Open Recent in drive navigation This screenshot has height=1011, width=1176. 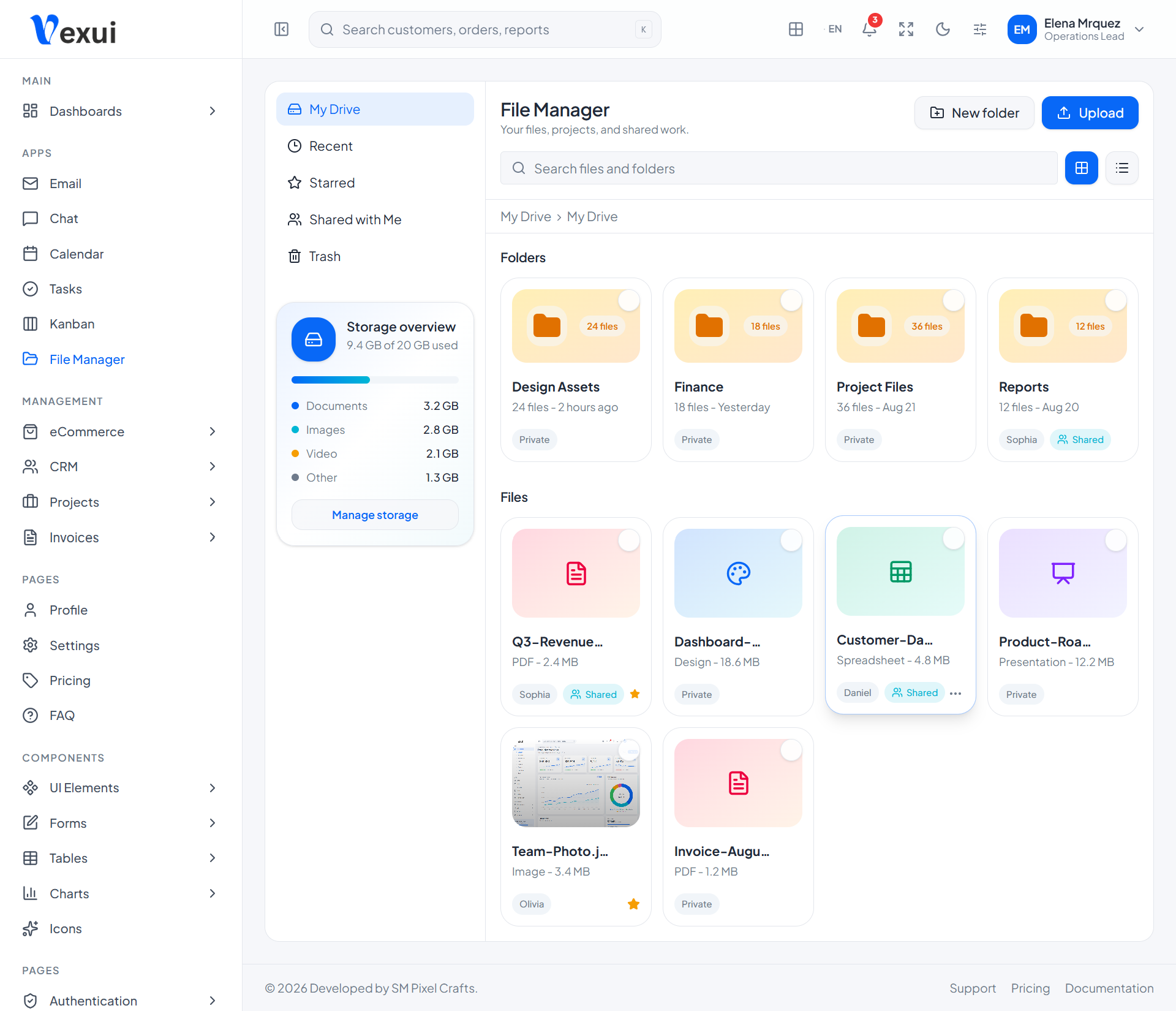coord(375,146)
